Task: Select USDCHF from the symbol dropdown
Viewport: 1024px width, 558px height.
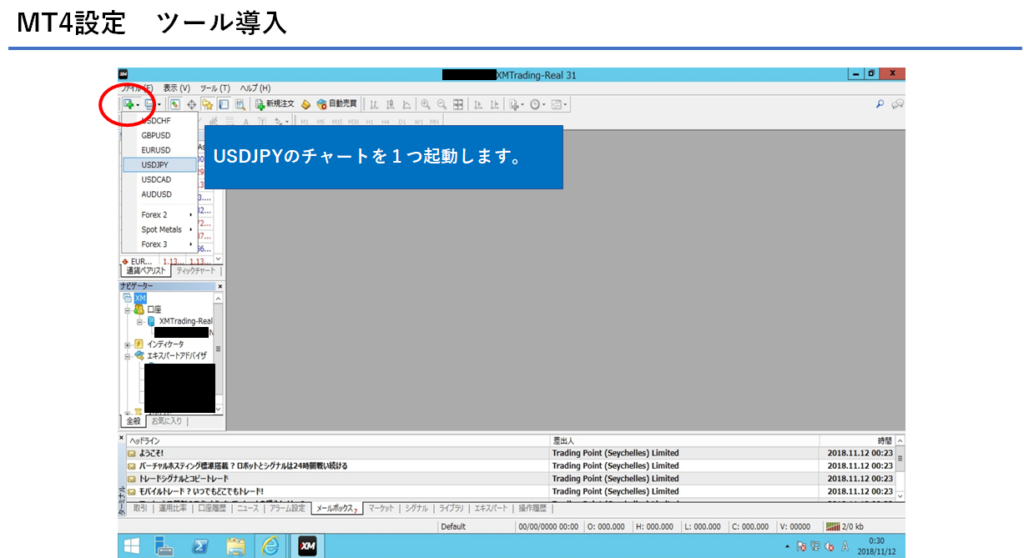Action: (160, 121)
